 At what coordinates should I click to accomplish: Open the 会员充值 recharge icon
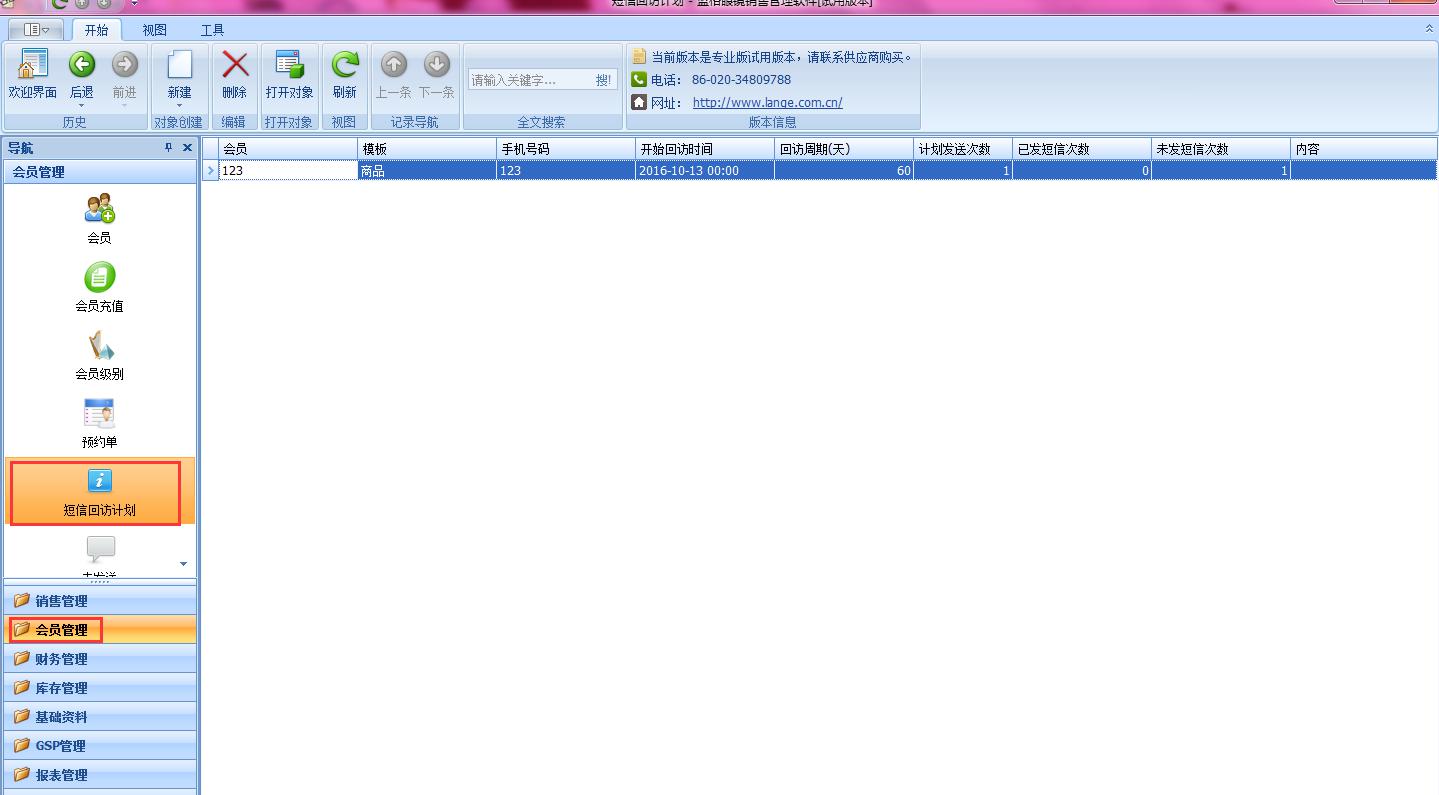(99, 277)
